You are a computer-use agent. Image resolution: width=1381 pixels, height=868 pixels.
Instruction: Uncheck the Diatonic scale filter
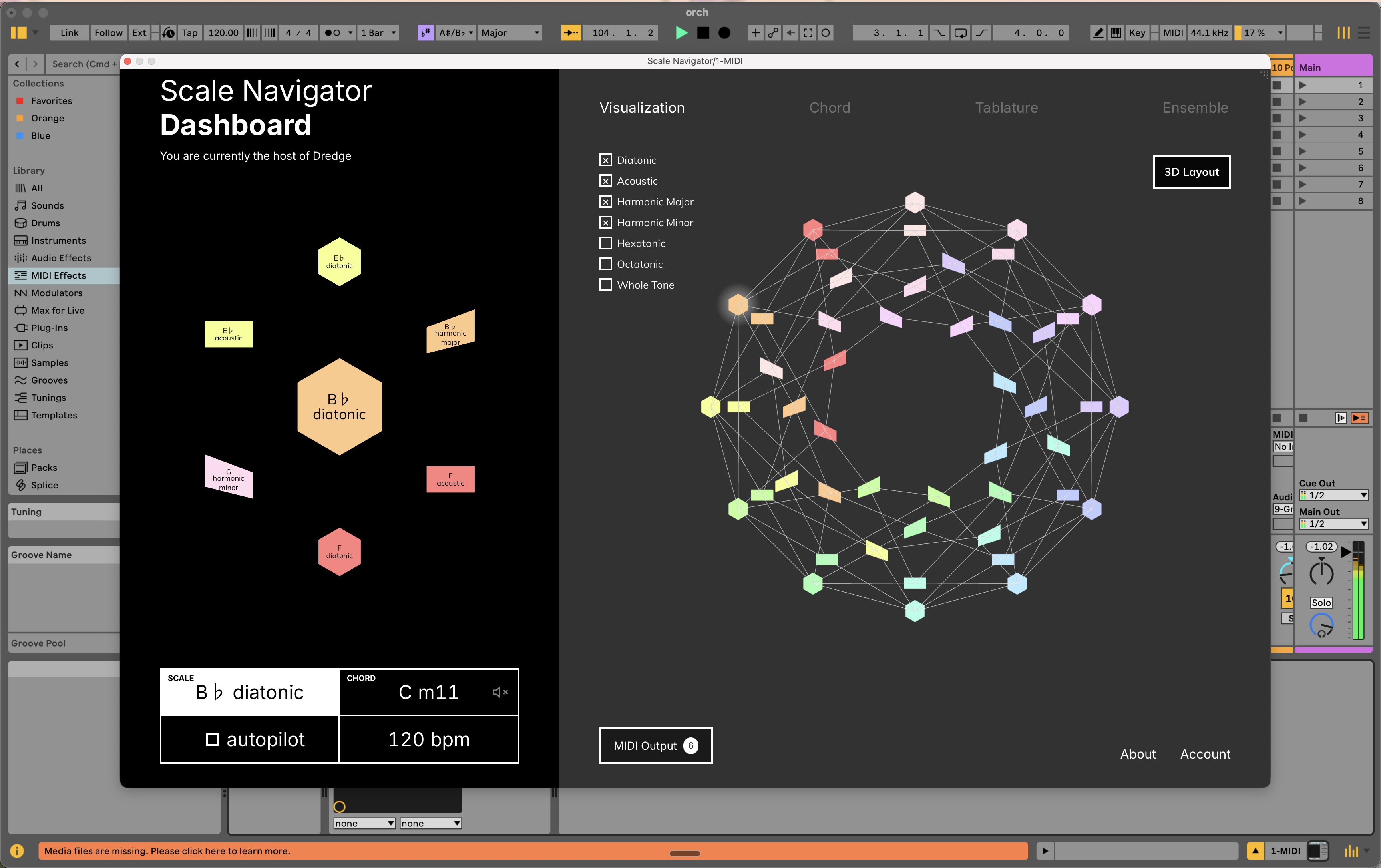click(606, 160)
